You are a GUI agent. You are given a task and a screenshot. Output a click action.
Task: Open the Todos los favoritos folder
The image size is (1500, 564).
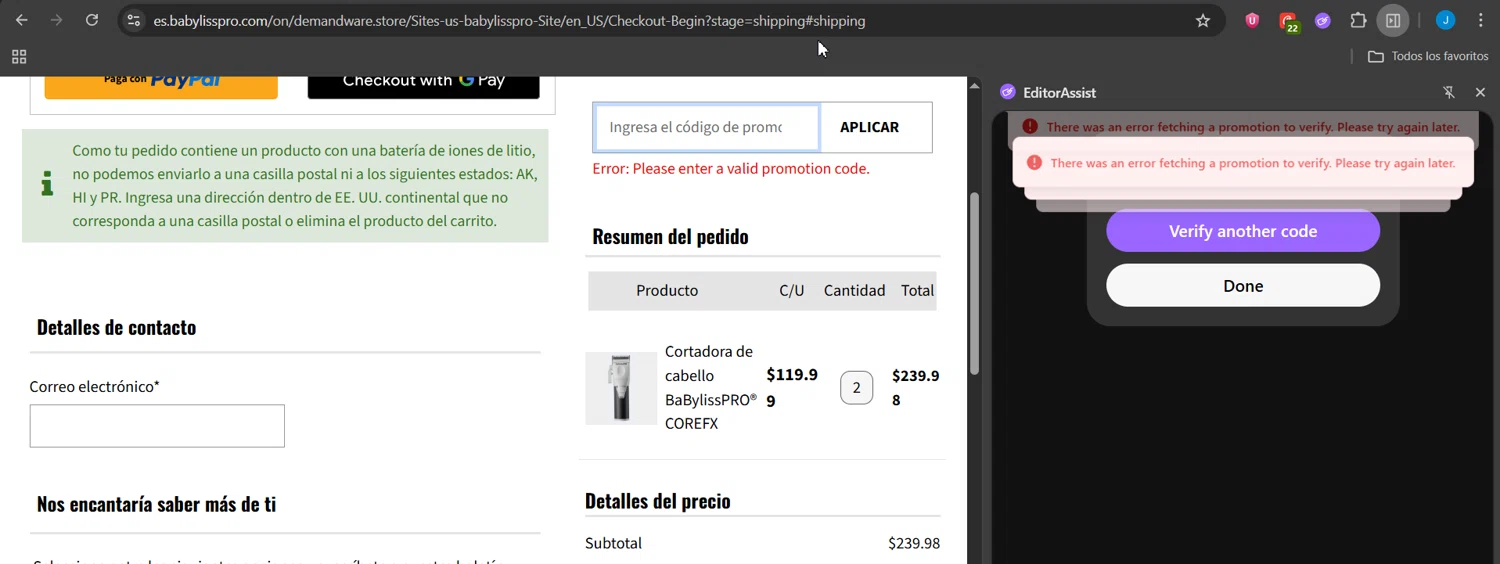pyautogui.click(x=1428, y=56)
